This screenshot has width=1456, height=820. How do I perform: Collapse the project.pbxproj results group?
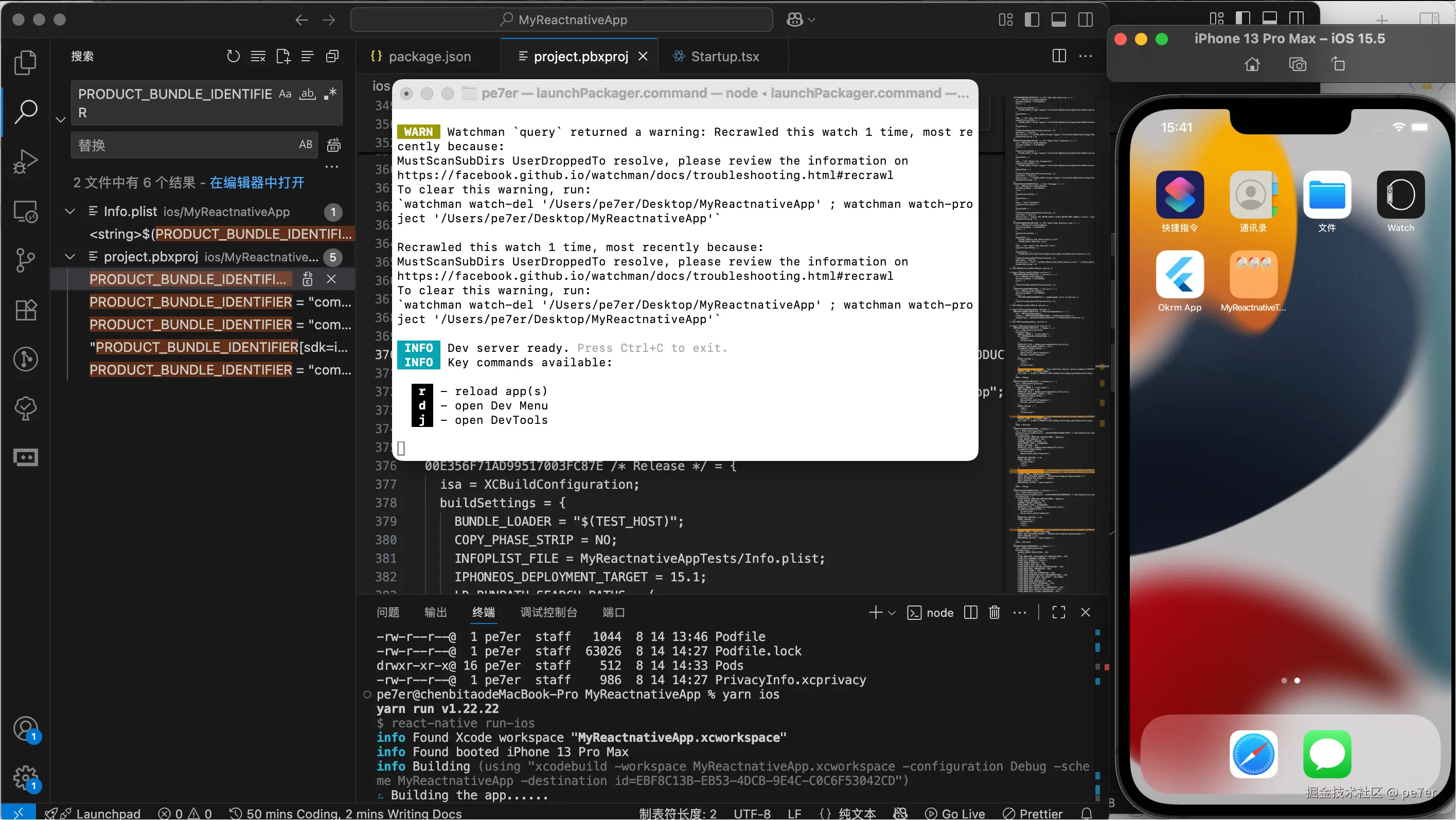coord(70,257)
